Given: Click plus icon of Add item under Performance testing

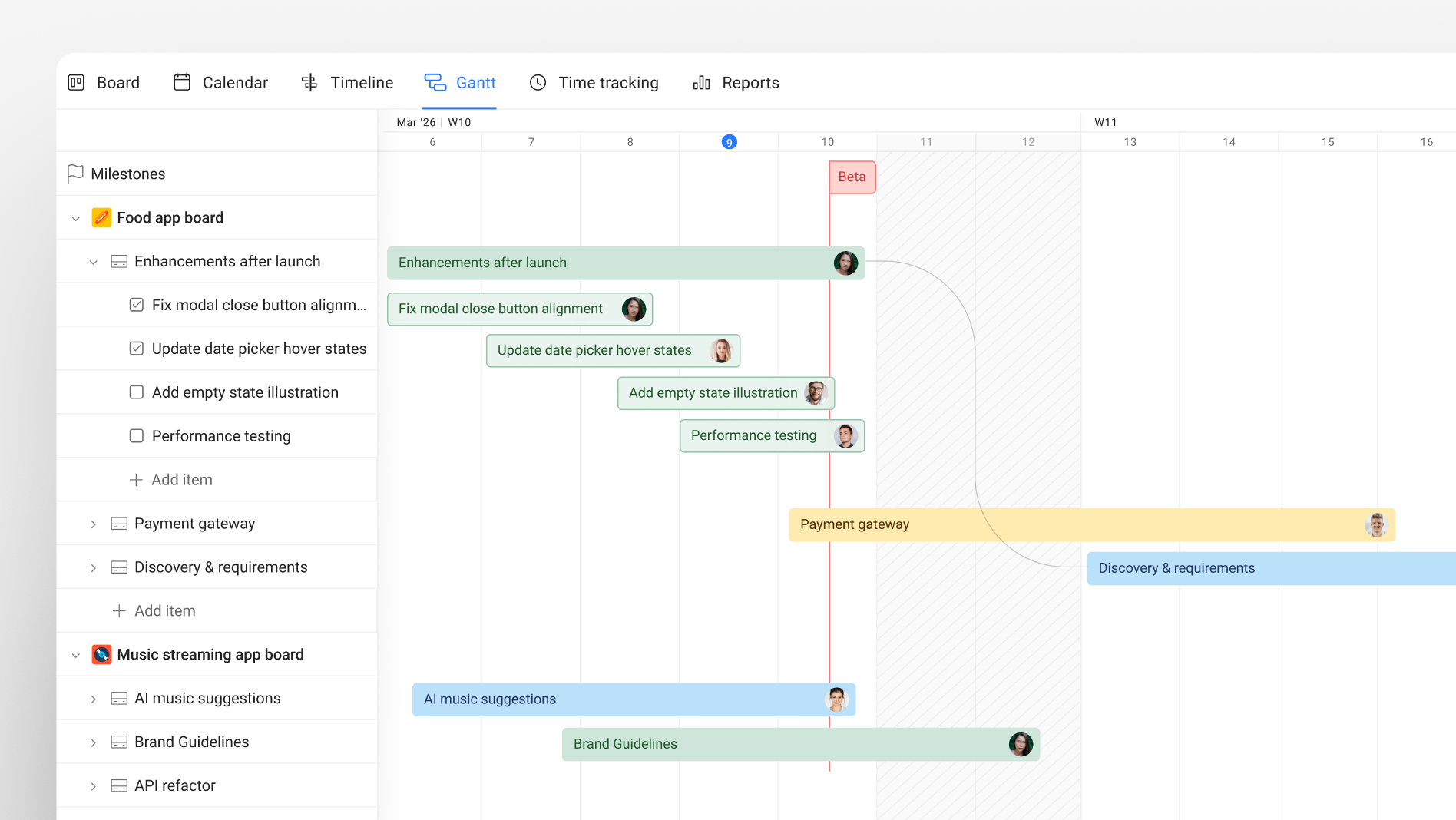Looking at the screenshot, I should [136, 480].
